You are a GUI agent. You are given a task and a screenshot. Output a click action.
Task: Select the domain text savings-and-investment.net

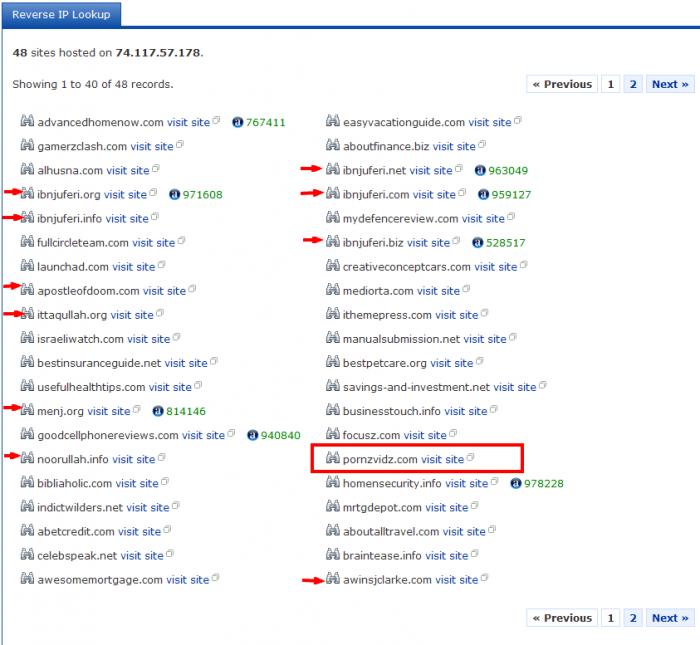click(x=416, y=387)
